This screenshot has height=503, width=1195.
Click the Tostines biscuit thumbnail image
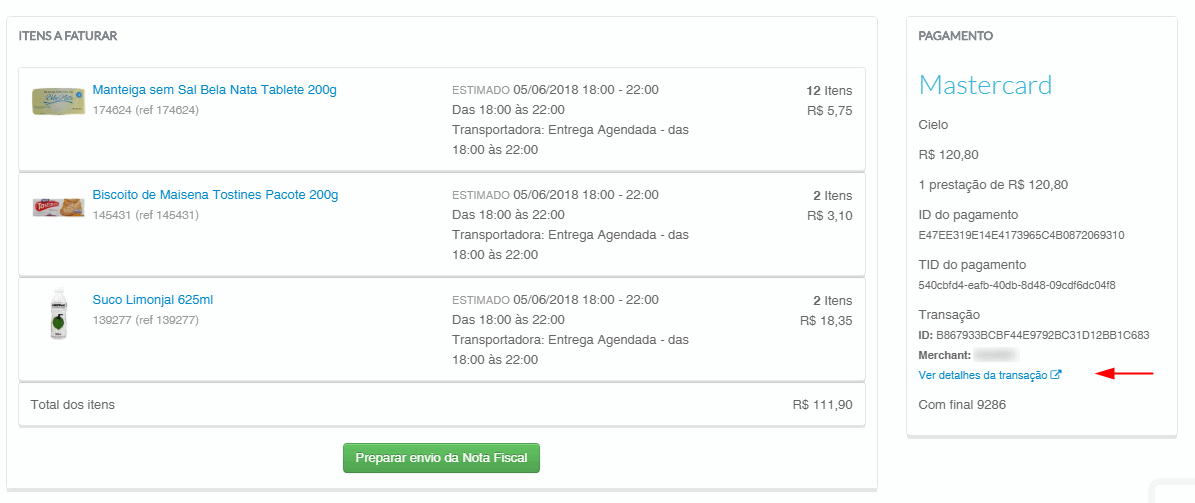(58, 207)
